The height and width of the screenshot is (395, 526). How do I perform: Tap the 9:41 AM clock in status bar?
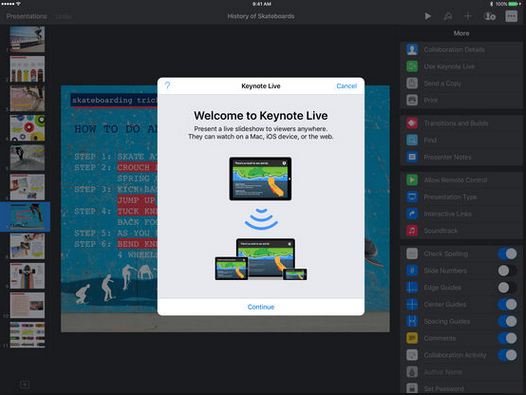pos(262,4)
